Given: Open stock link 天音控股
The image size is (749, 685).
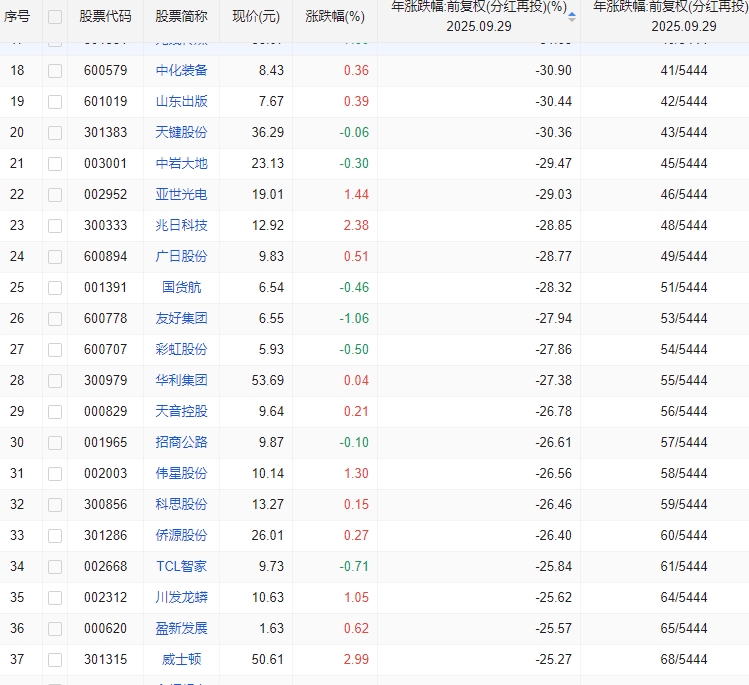Looking at the screenshot, I should (182, 411).
